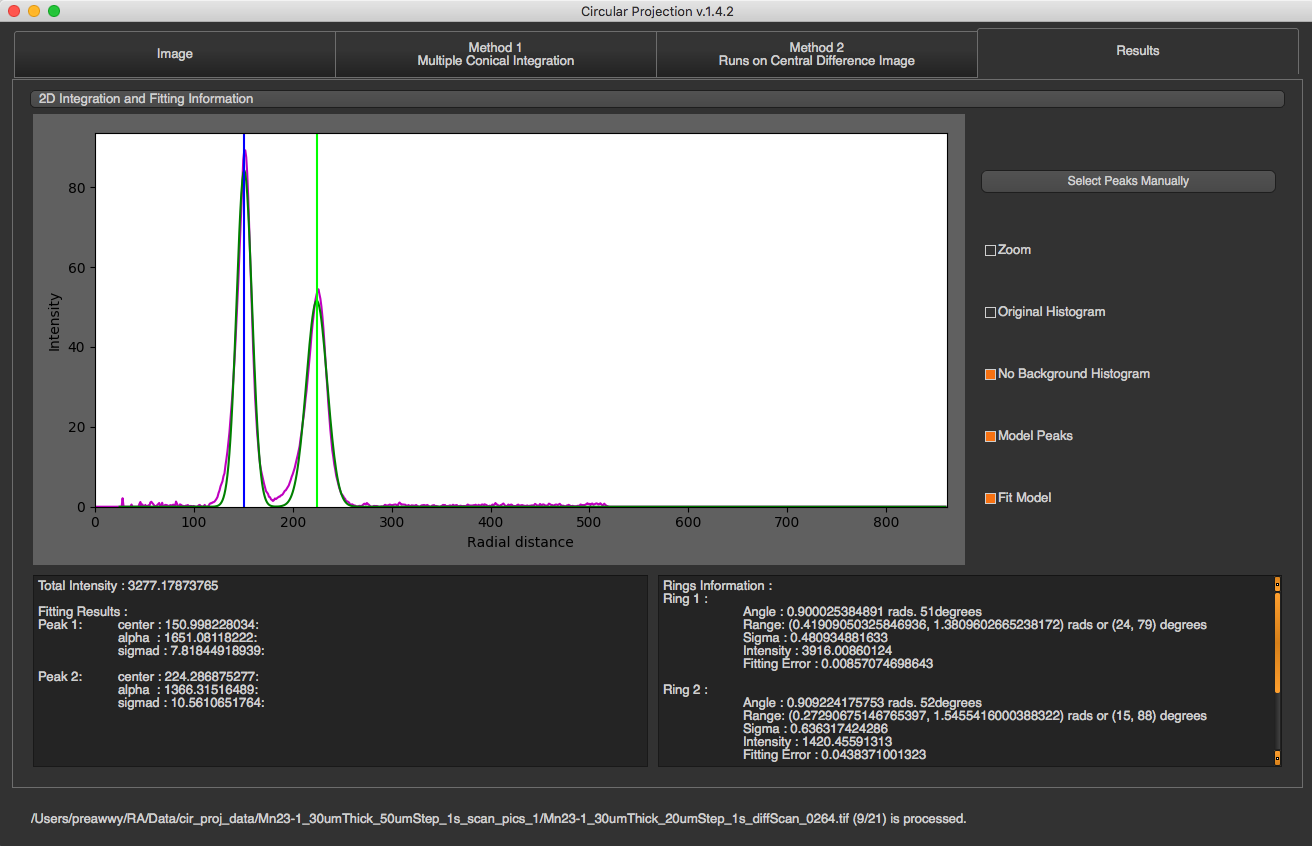Open Method 1 Multiple Conical Integration tab
1312x846 pixels.
[495, 54]
